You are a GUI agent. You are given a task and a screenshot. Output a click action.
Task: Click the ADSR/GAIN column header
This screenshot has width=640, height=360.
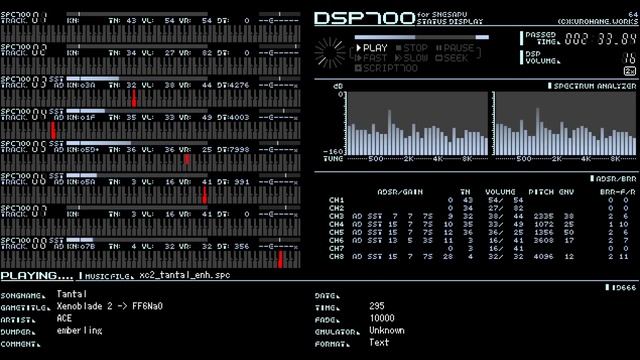coord(400,192)
